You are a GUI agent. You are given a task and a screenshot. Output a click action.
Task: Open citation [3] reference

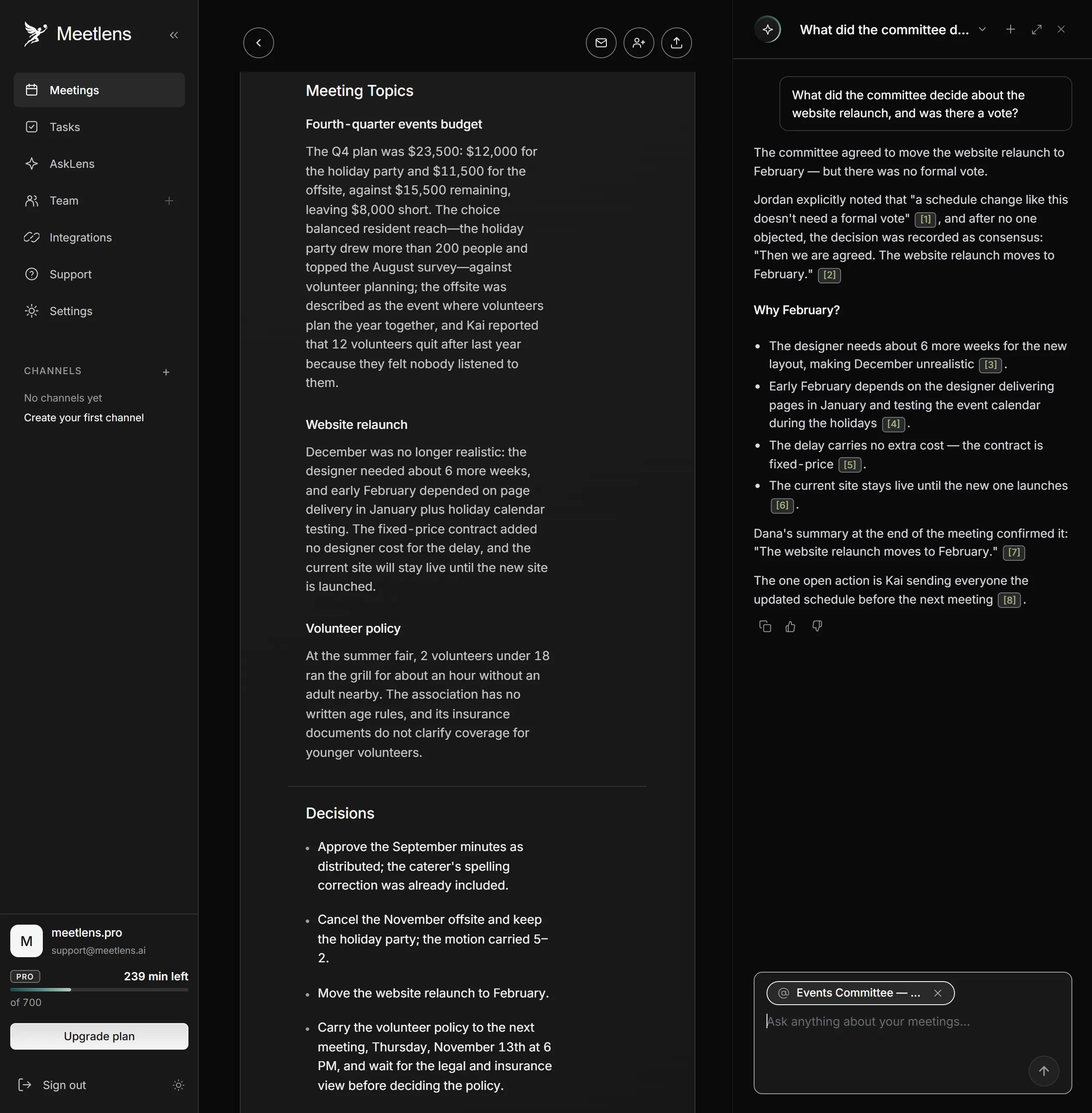991,365
